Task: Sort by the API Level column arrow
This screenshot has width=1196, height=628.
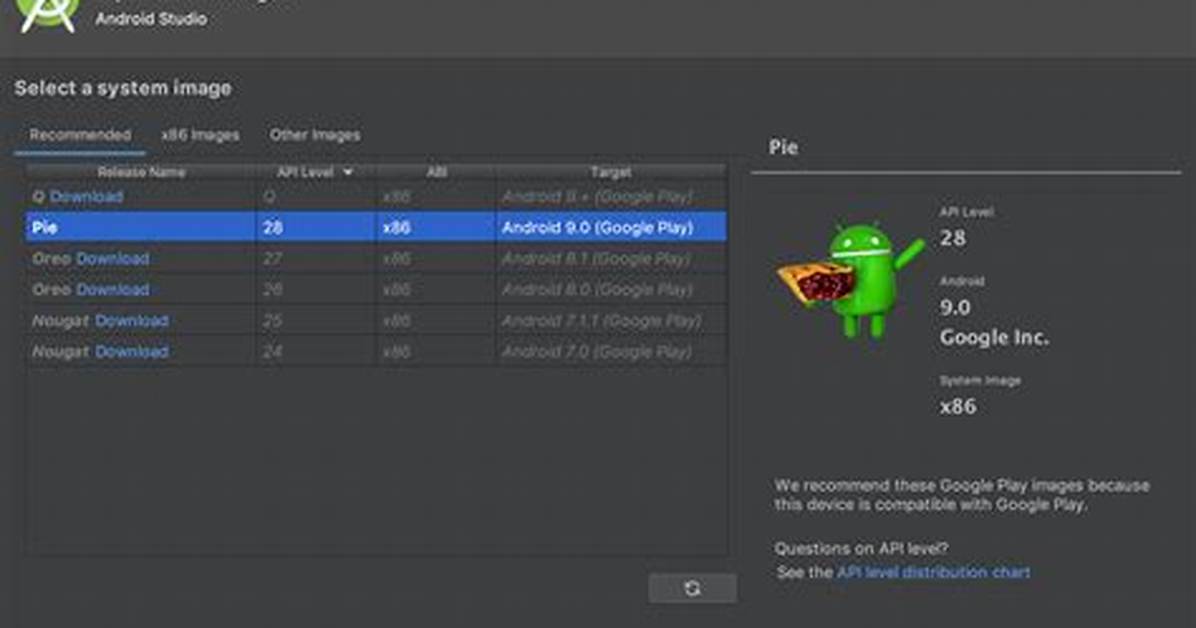Action: tap(348, 172)
